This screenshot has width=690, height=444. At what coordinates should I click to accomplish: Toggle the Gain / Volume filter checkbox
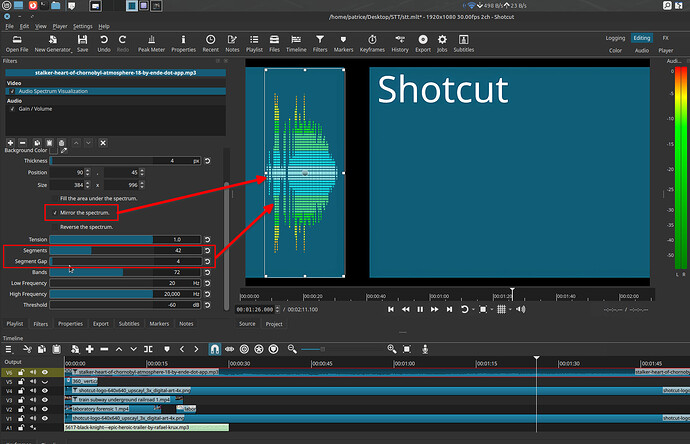tap(12, 108)
